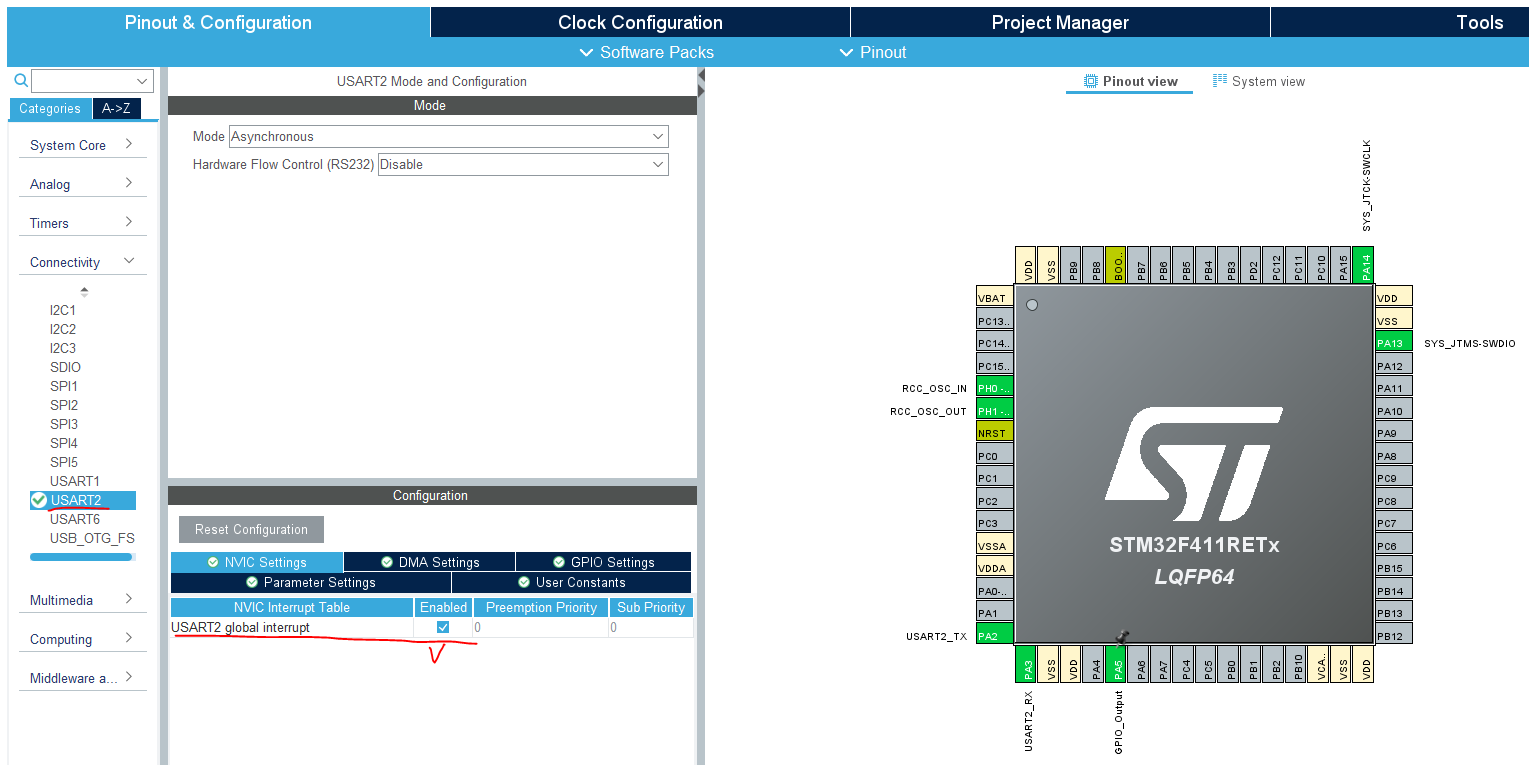Viewport: 1529px width, 765px height.
Task: Open the Mode dropdown set to Asynchronous
Action: pyautogui.click(x=448, y=136)
